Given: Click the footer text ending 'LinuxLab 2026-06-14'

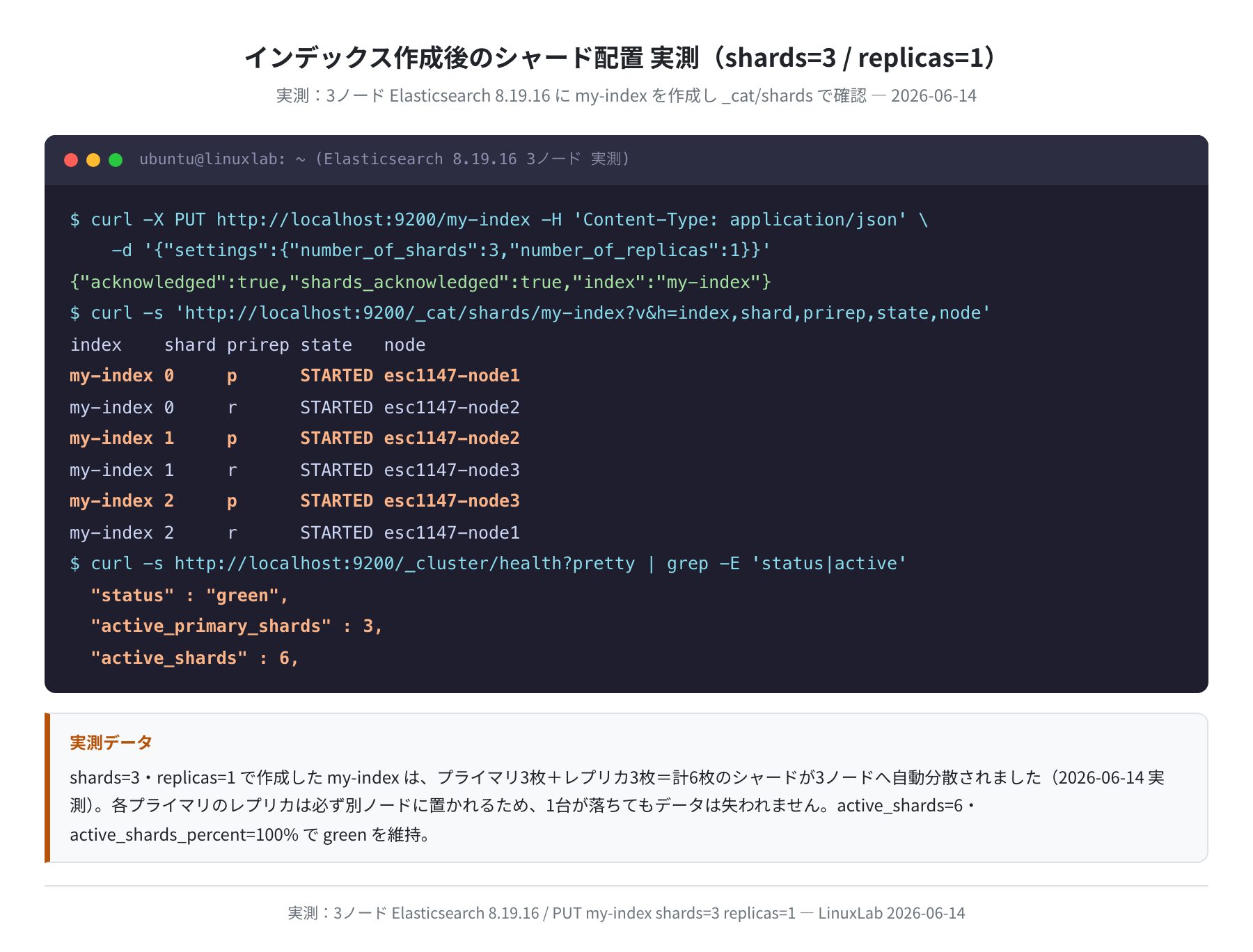Looking at the screenshot, I should (x=626, y=913).
